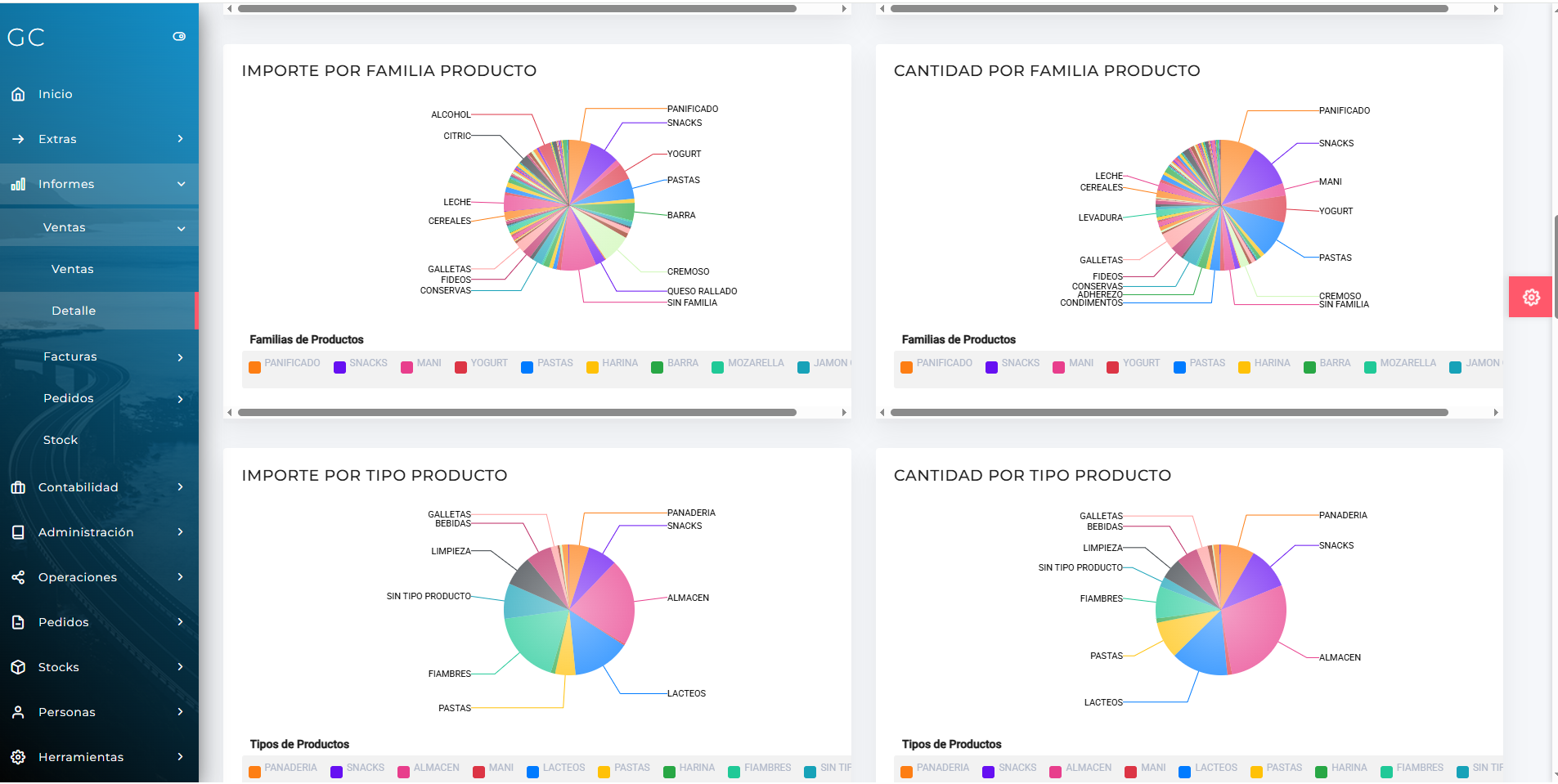Expand the Facturas submenu

click(70, 356)
